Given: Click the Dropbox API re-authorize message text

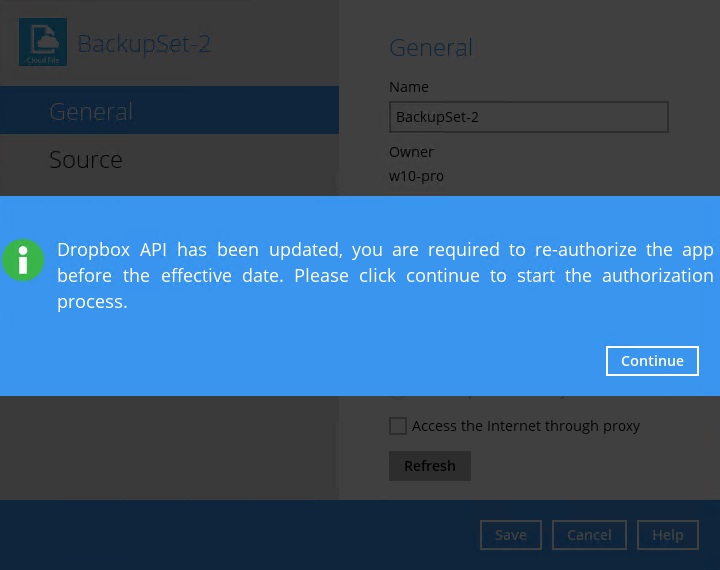Looking at the screenshot, I should point(385,276).
